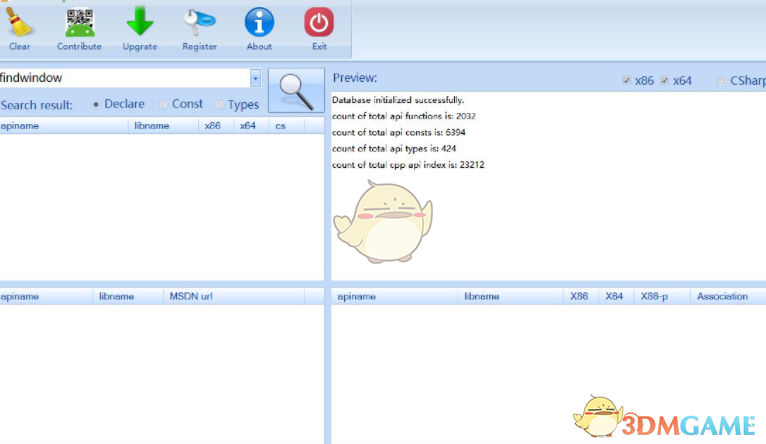The width and height of the screenshot is (766, 444).
Task: Click 'Database initialized successfully.' text
Action: click(x=398, y=100)
